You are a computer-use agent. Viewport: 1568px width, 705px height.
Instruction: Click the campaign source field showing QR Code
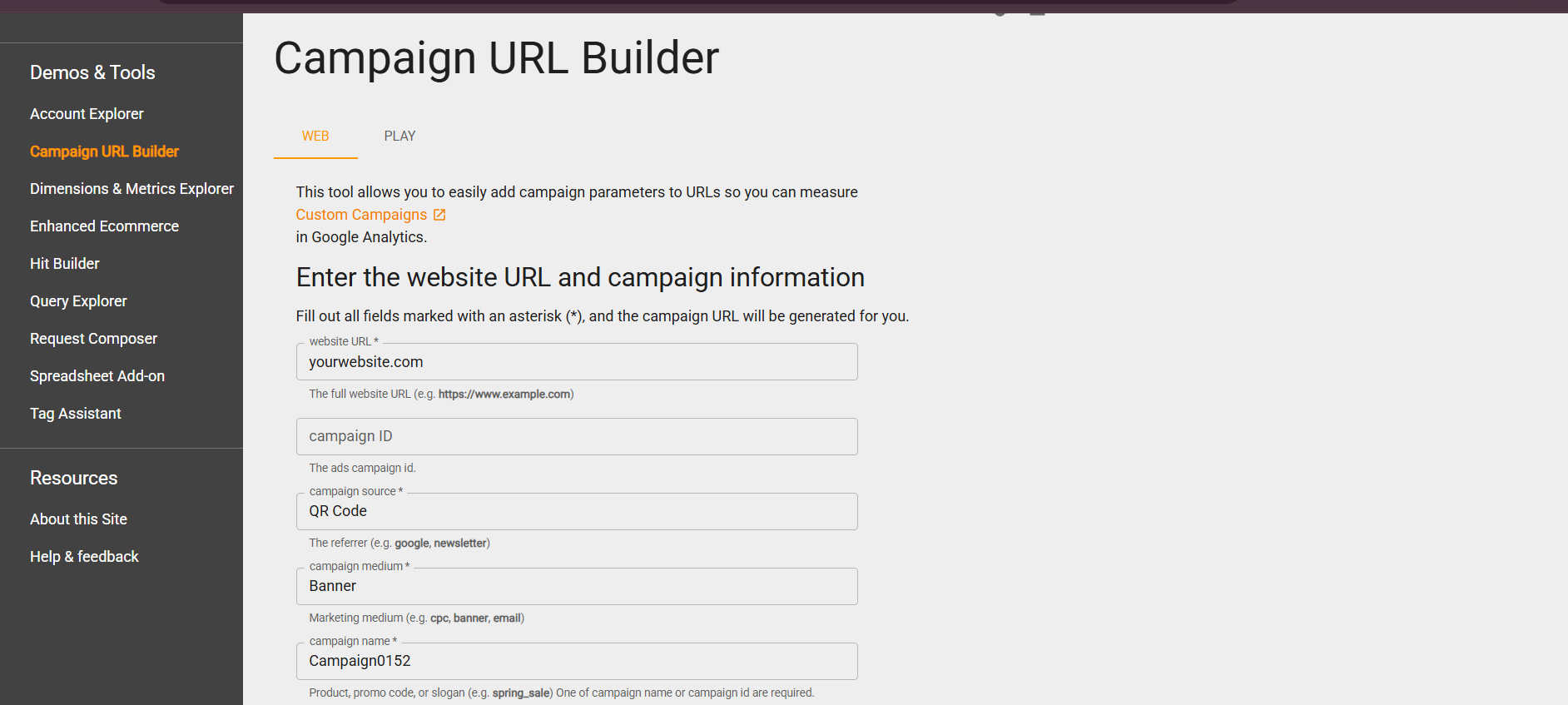(577, 511)
